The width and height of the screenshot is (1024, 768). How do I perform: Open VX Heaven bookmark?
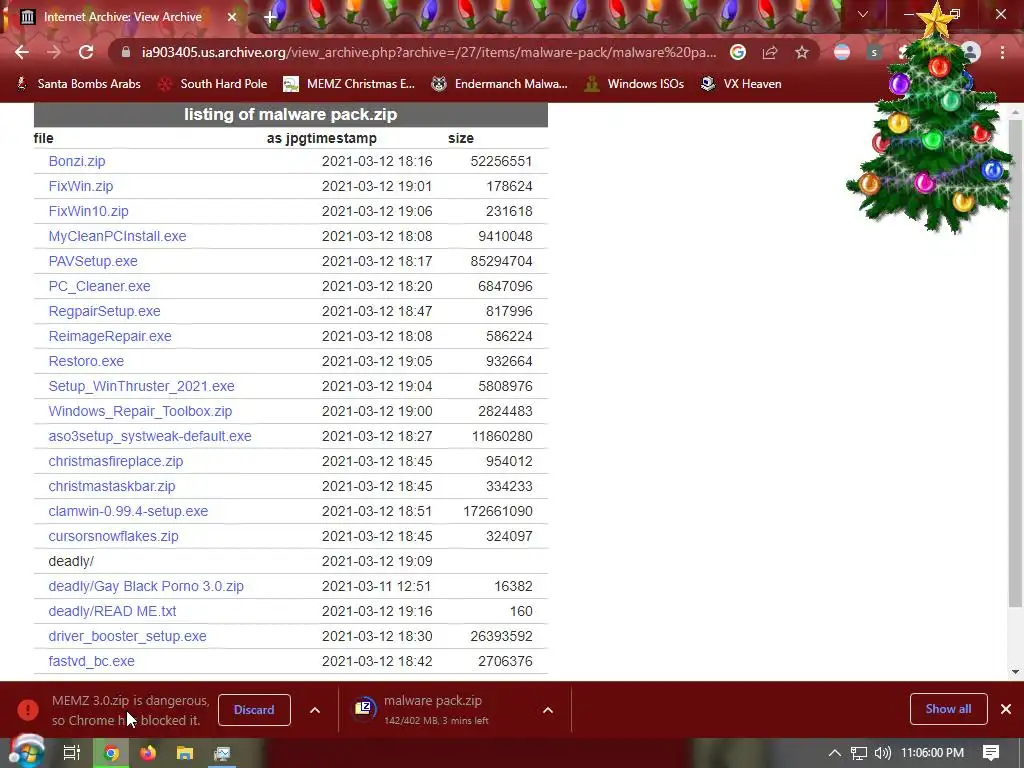pos(741,84)
